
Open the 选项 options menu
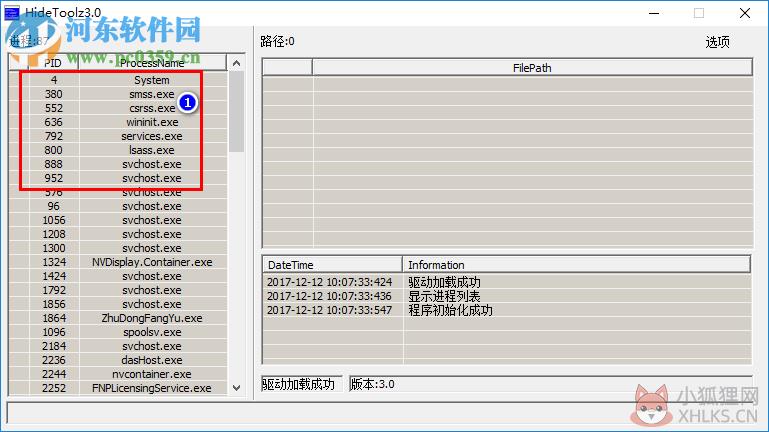pyautogui.click(x=717, y=42)
